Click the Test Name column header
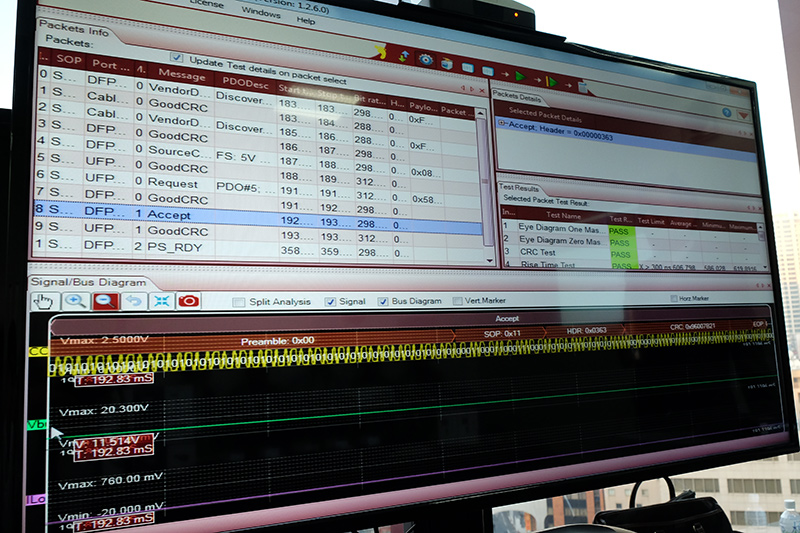Viewport: 800px width, 533px height. (563, 216)
